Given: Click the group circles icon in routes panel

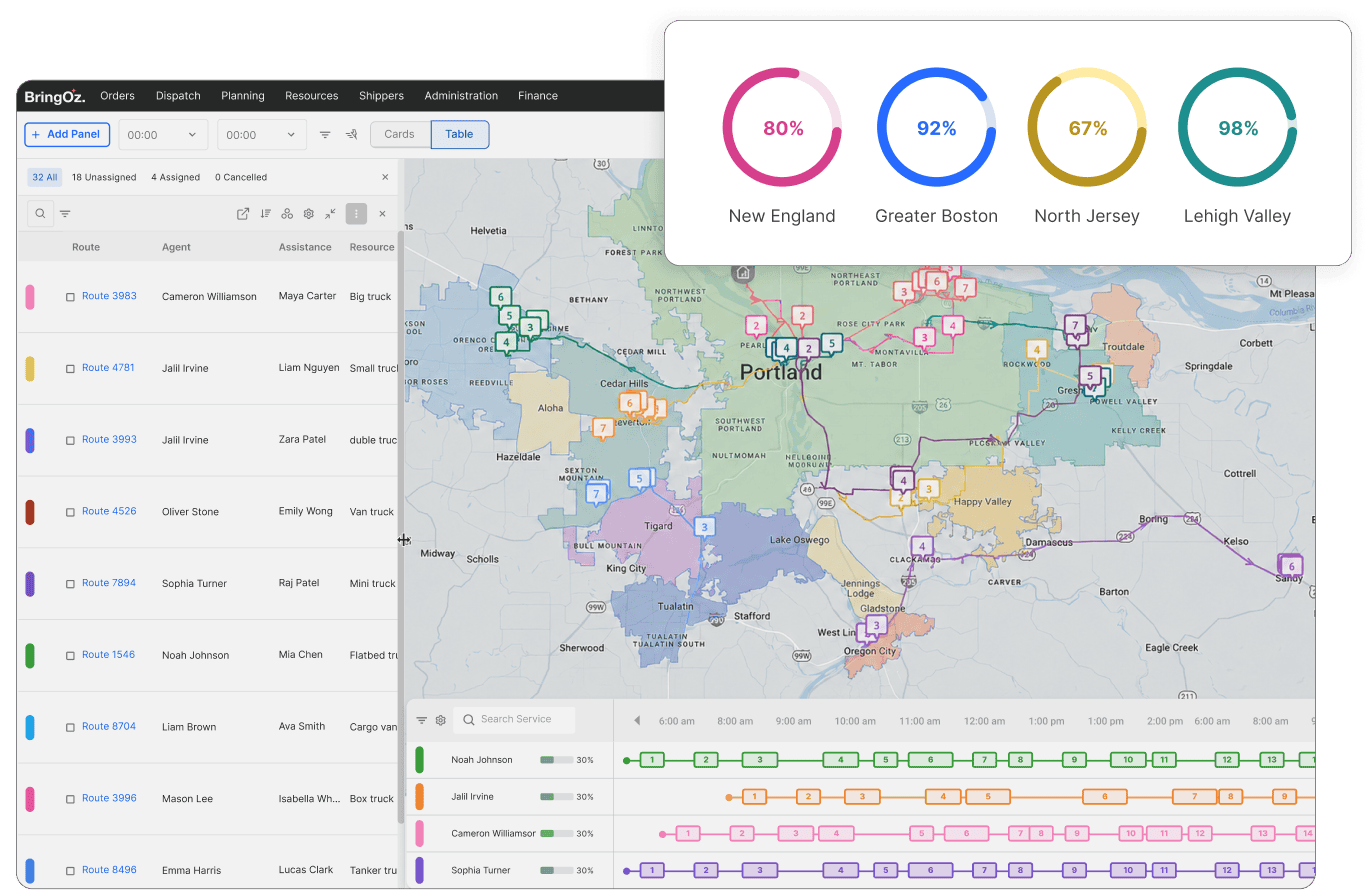Looking at the screenshot, I should click(287, 213).
